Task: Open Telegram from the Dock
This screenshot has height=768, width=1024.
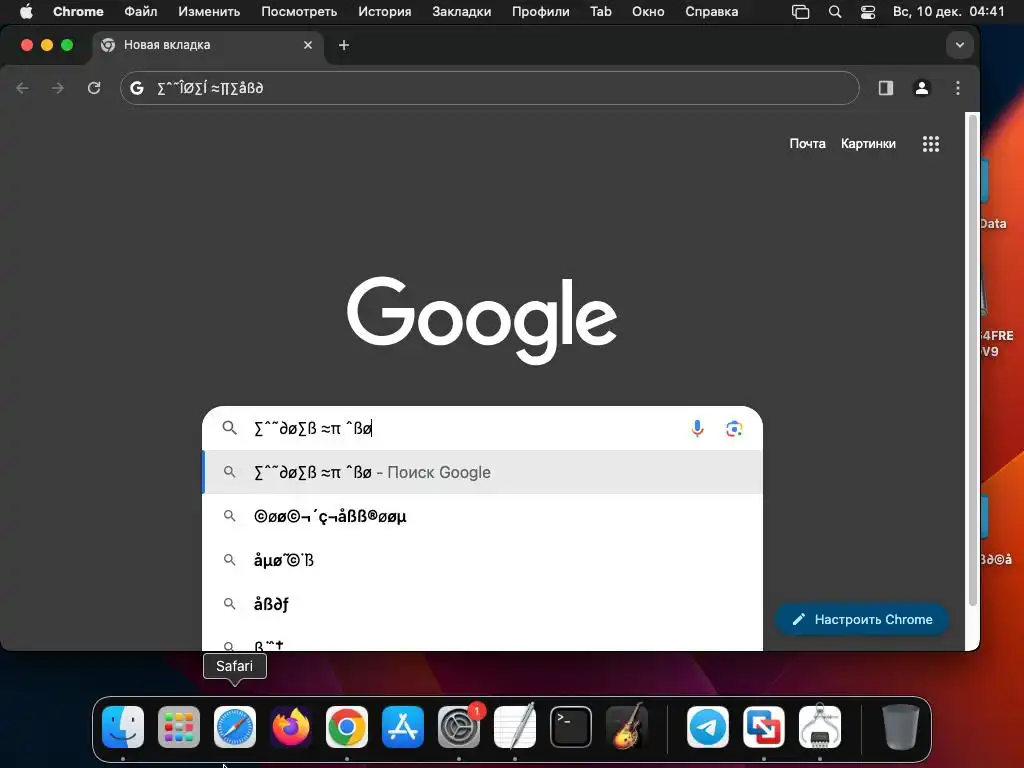Action: click(708, 727)
